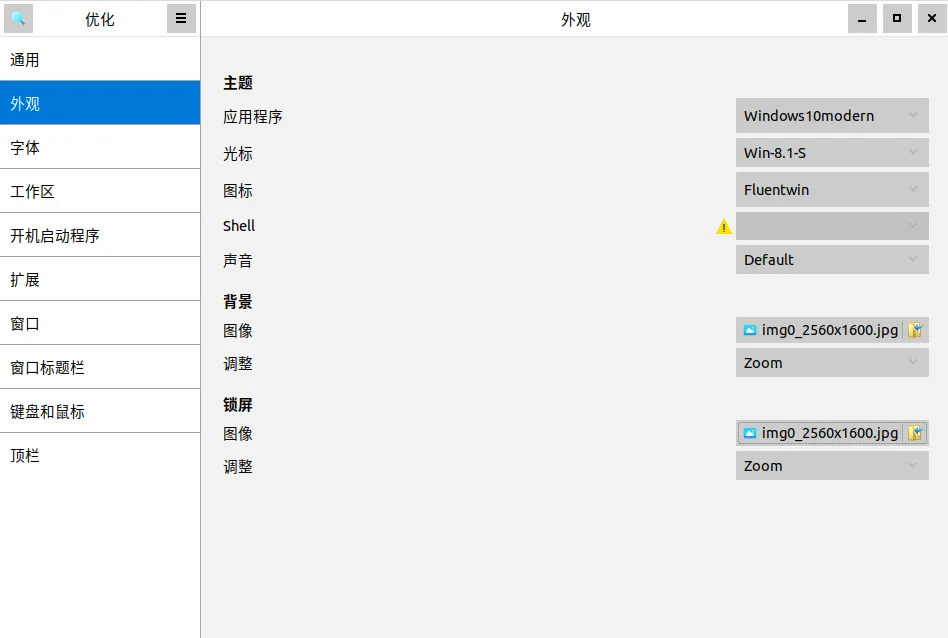Viewport: 948px width, 638px height.
Task: Open the 图标 icon theme dropdown Fluentwin
Action: coord(832,189)
